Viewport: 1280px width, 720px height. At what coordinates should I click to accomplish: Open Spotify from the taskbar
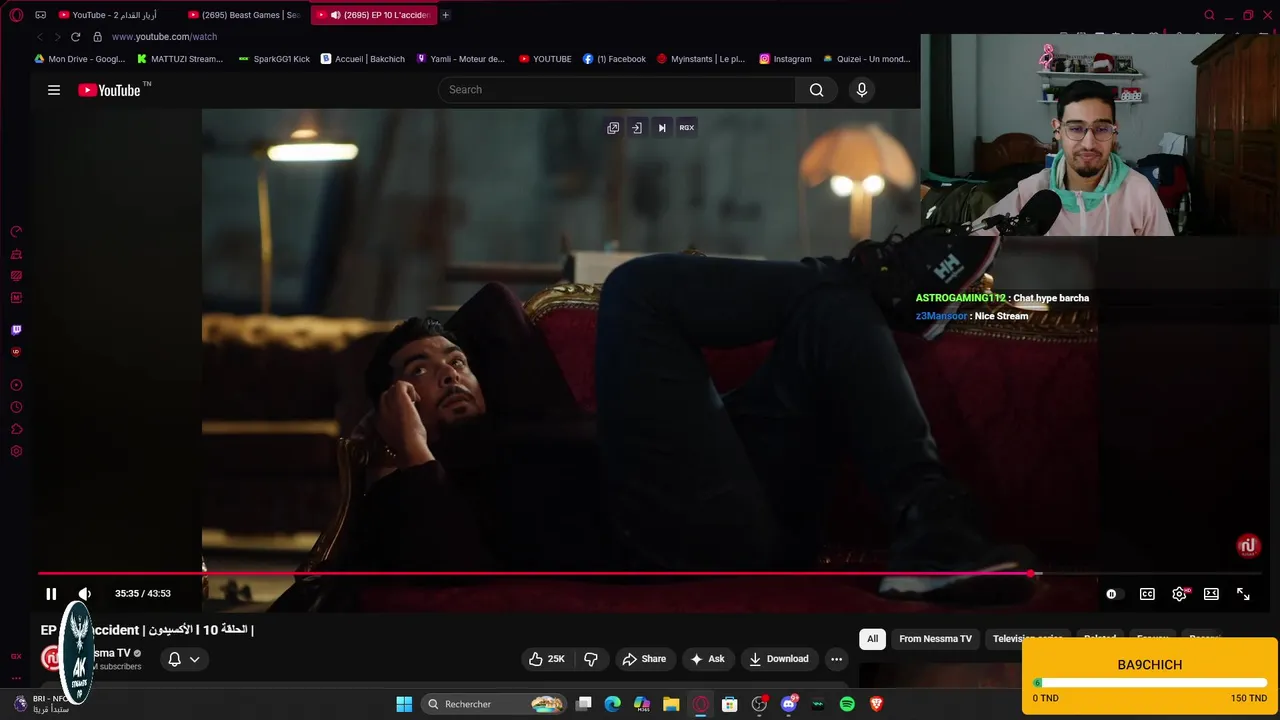[x=847, y=704]
